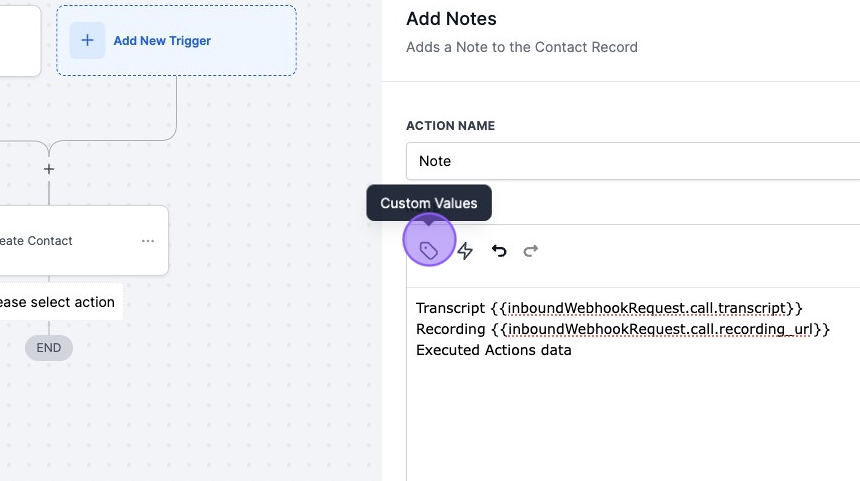Click the Add New Trigger label
Image resolution: width=860 pixels, height=481 pixels.
(162, 41)
